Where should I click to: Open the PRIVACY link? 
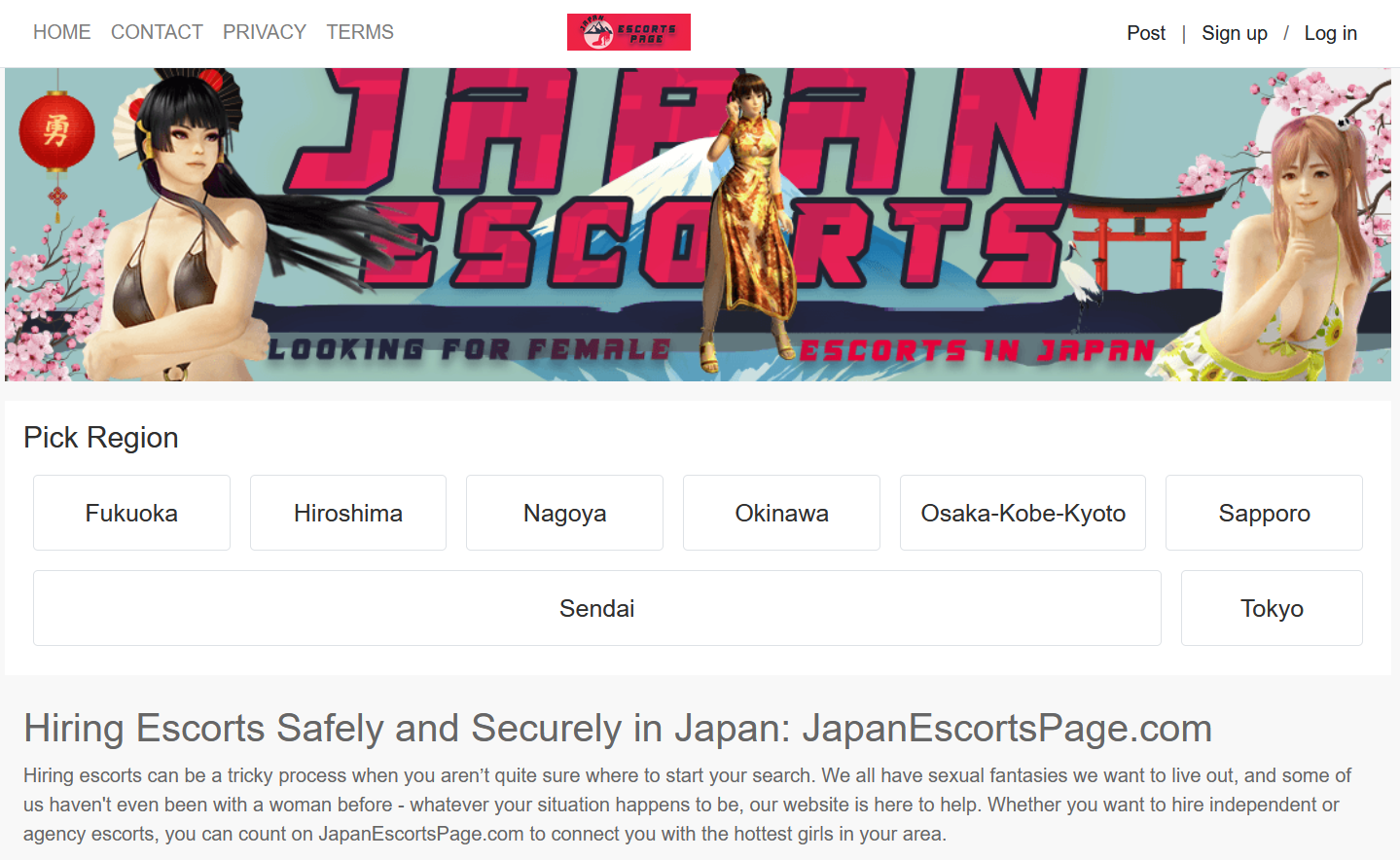pos(265,32)
